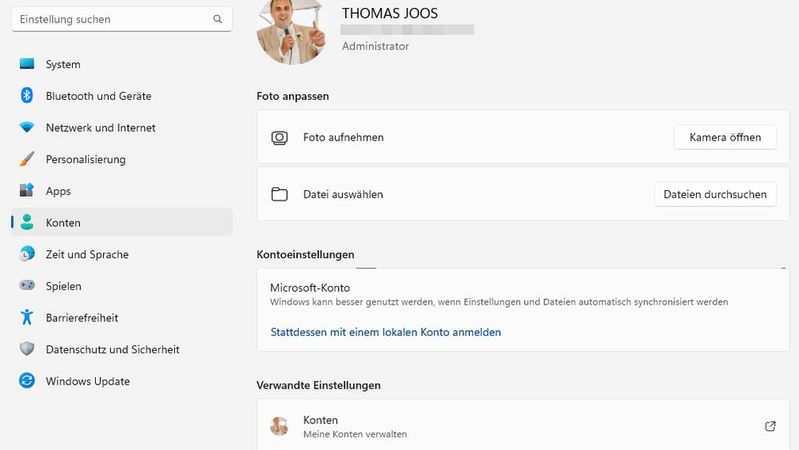Click the Foto aufnehmen label
Viewport: 799px width, 450px height.
(x=343, y=137)
